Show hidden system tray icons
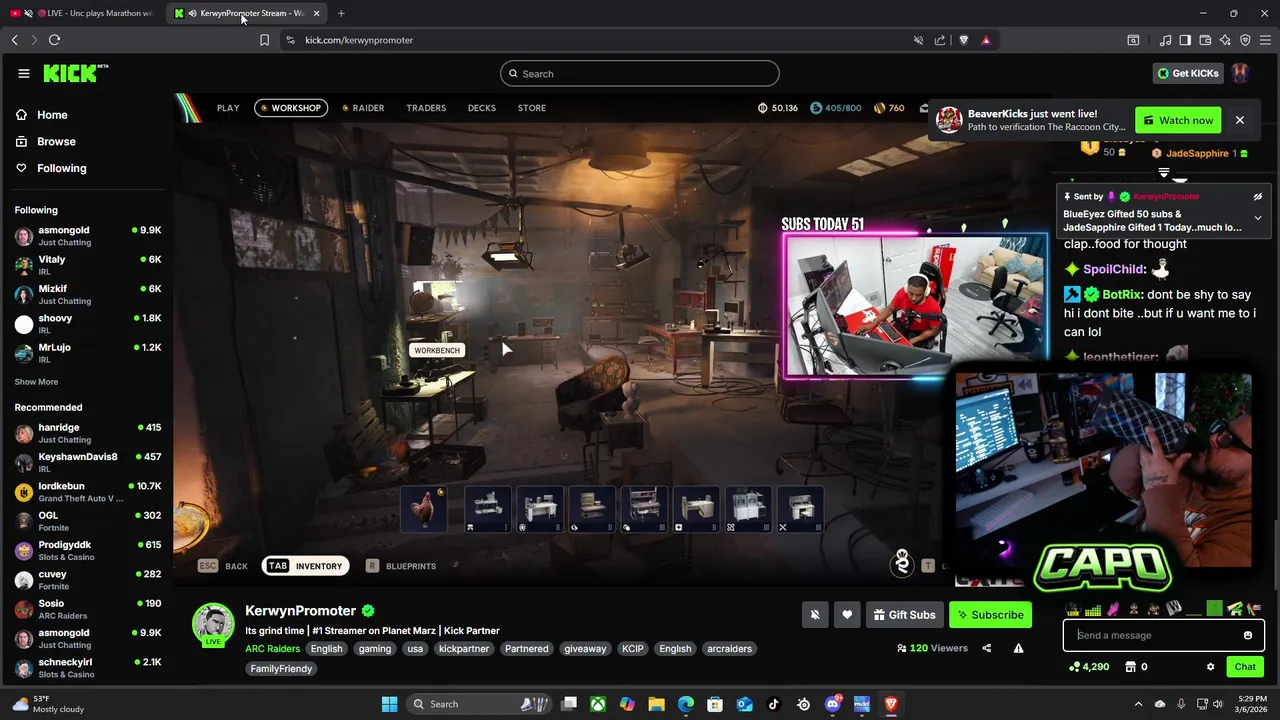Image resolution: width=1280 pixels, height=720 pixels. [x=1138, y=704]
